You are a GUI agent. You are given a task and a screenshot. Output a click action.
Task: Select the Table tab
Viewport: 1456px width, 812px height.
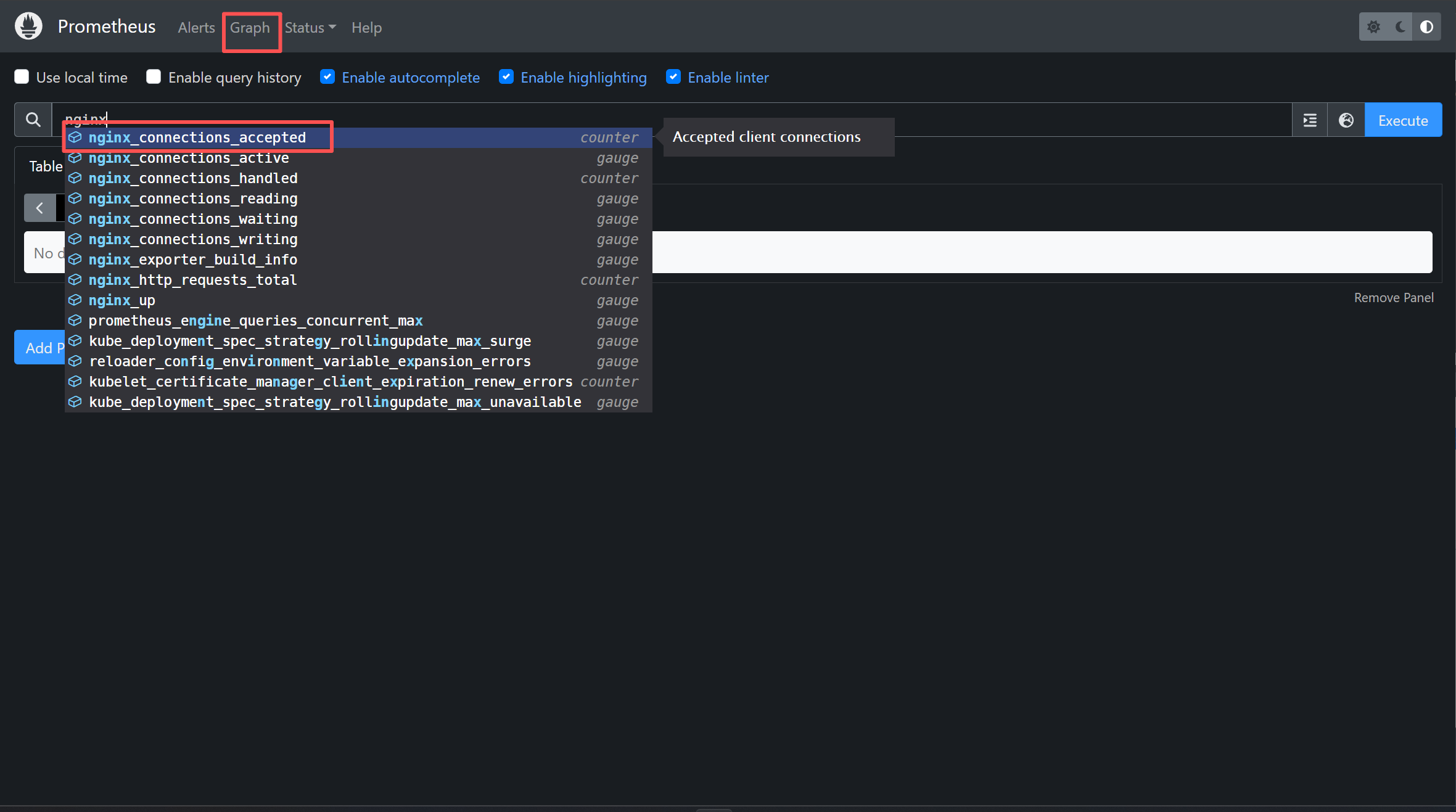pyautogui.click(x=46, y=166)
